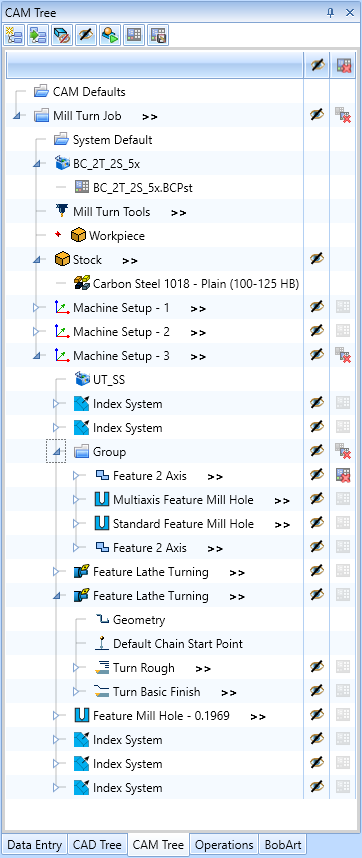Toggle visibility eye for Stock

(x=317, y=259)
